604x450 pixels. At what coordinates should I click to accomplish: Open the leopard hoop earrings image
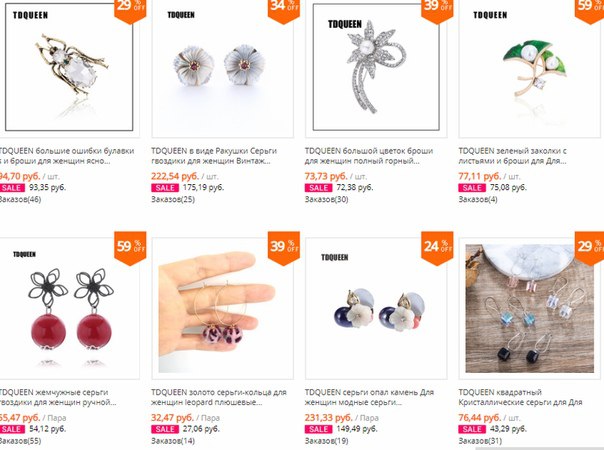[x=223, y=308]
